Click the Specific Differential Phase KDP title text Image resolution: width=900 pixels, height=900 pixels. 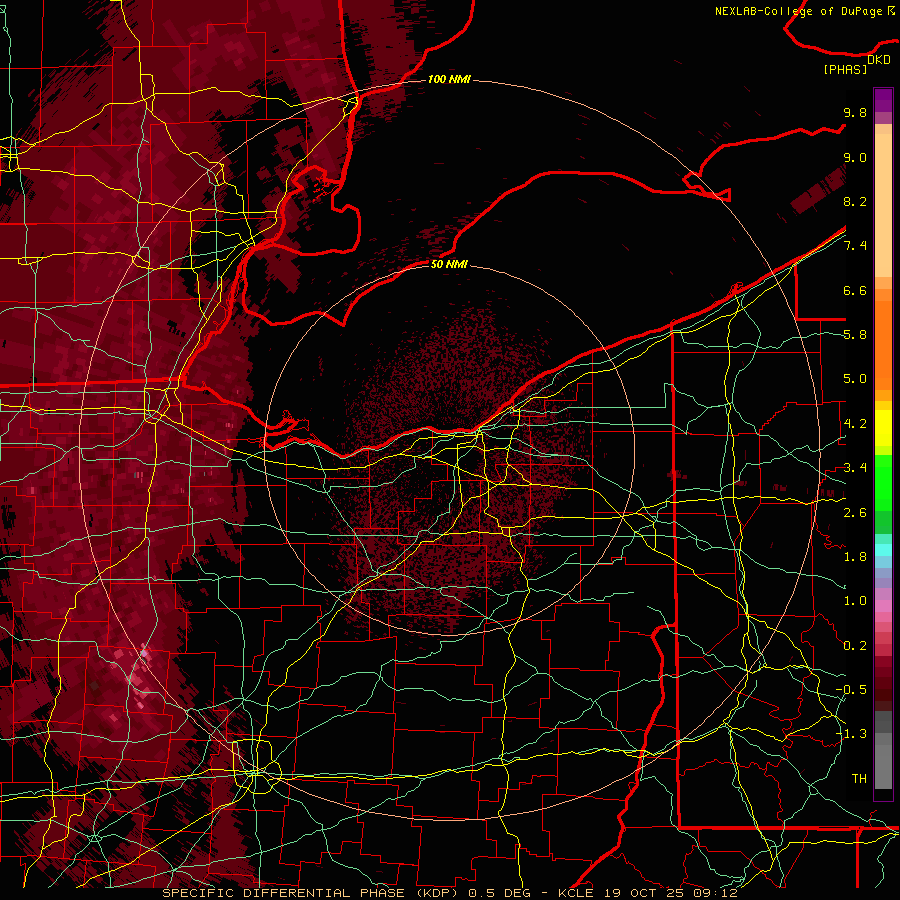click(x=310, y=893)
